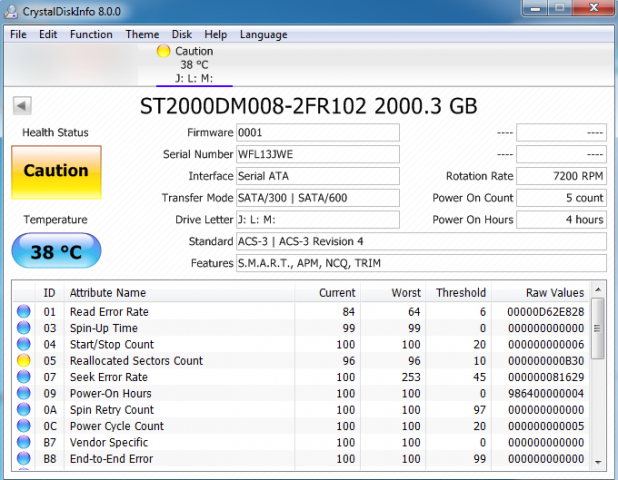Open the Theme menu
Viewport: 618px width, 480px height.
tap(142, 34)
